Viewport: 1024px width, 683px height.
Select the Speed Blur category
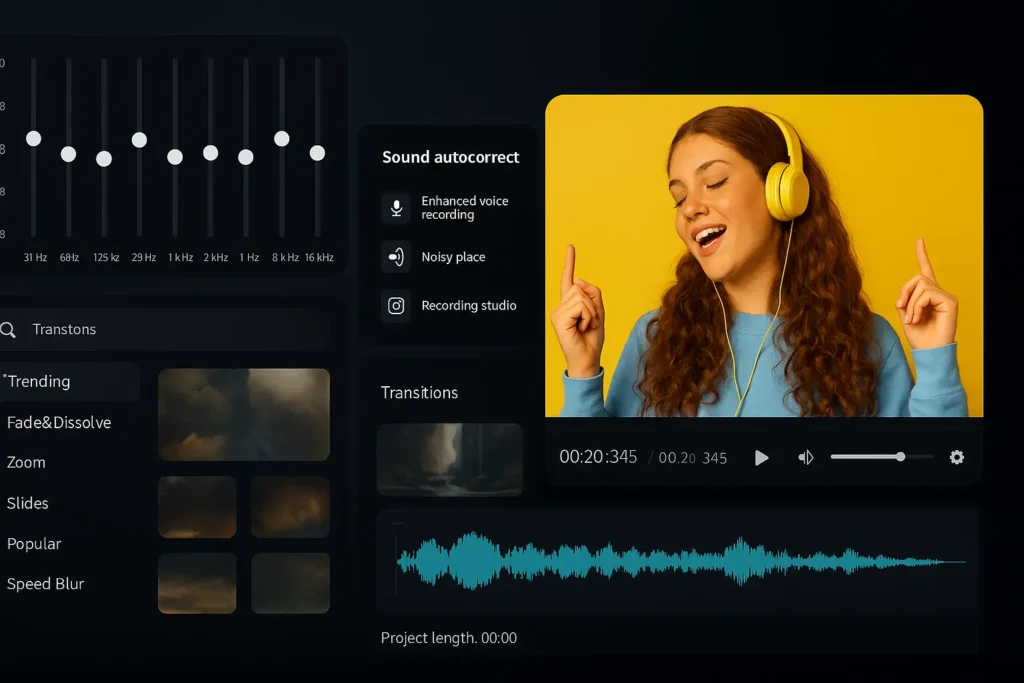(x=45, y=584)
